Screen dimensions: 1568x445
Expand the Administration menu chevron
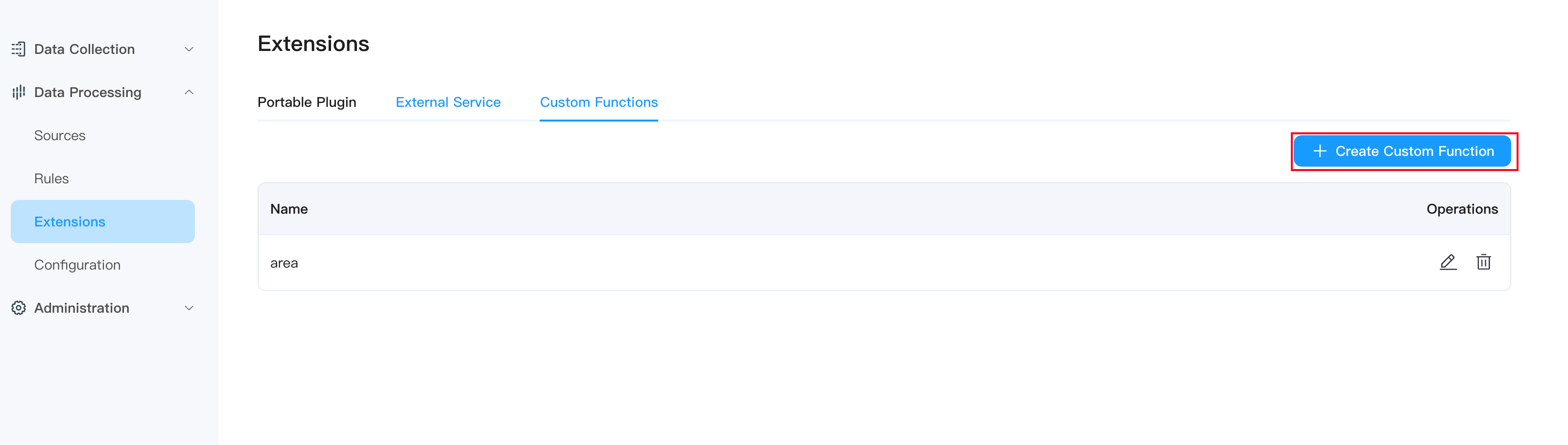189,308
